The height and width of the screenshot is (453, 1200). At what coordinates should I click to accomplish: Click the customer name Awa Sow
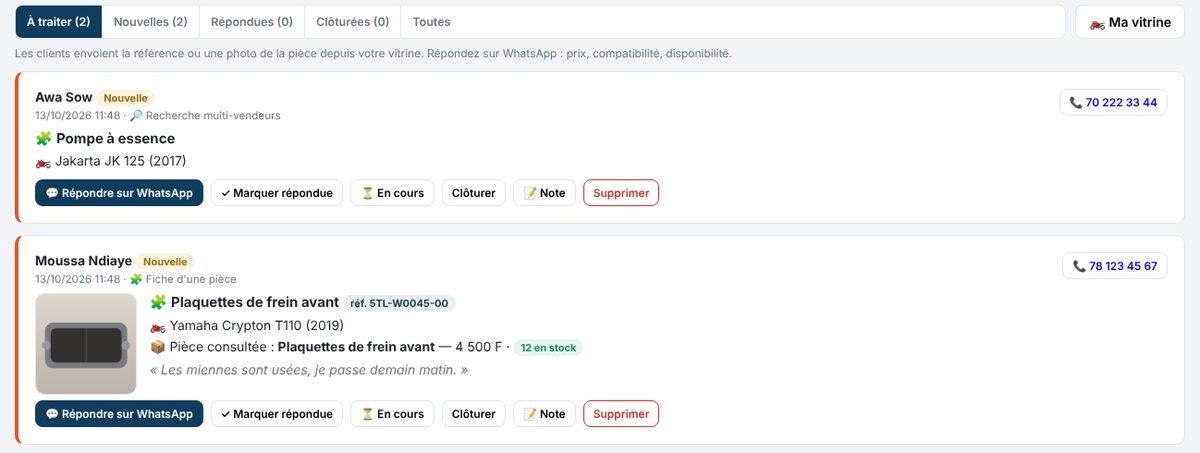[x=64, y=97]
